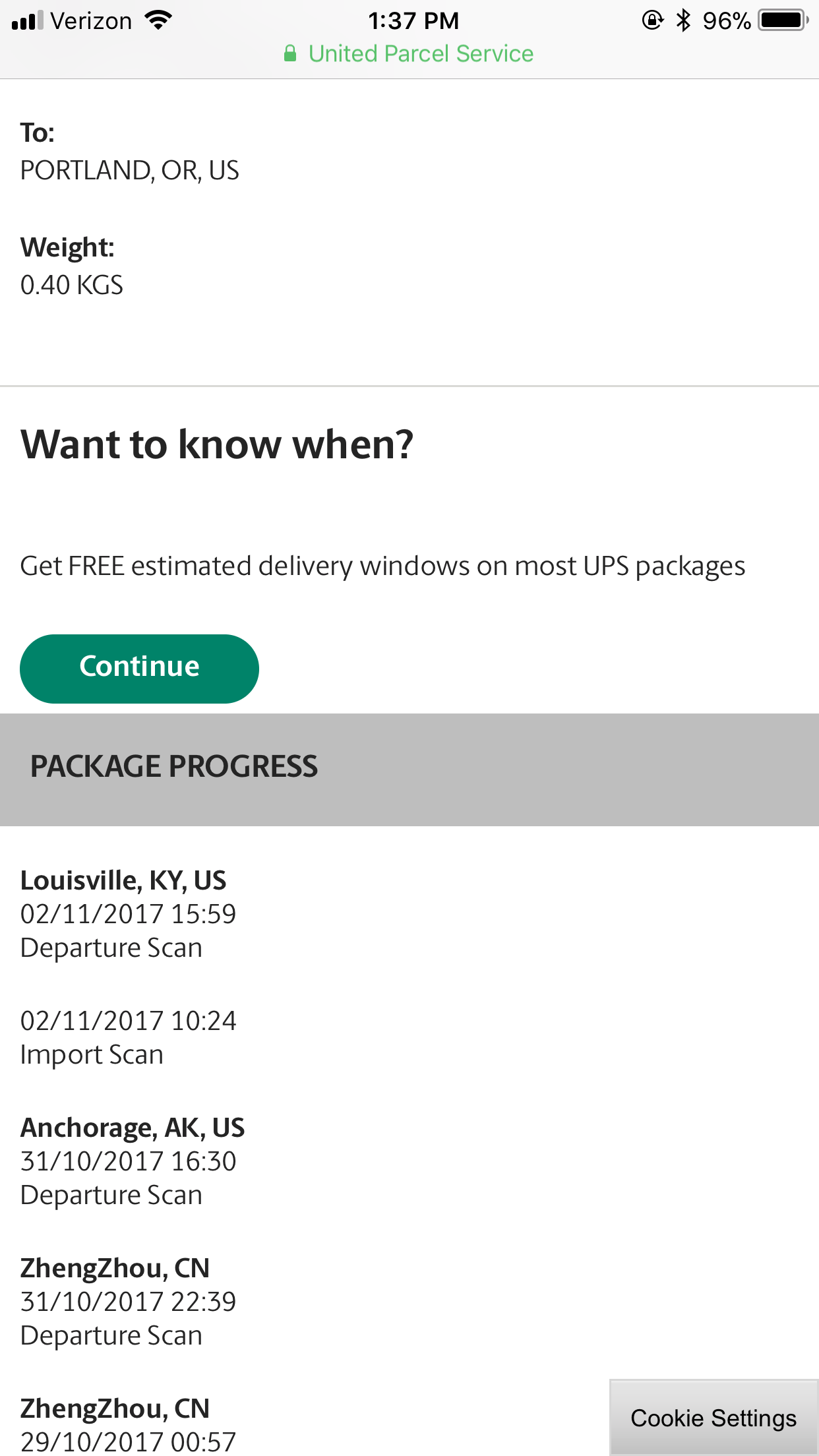Tap the 'Want to know when?' heading

(217, 444)
